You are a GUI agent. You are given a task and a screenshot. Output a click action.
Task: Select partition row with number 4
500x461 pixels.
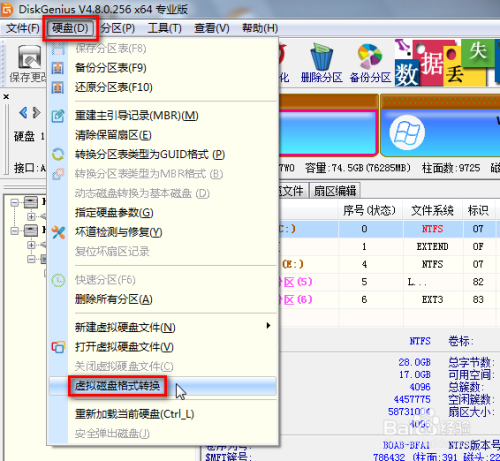click(x=388, y=264)
